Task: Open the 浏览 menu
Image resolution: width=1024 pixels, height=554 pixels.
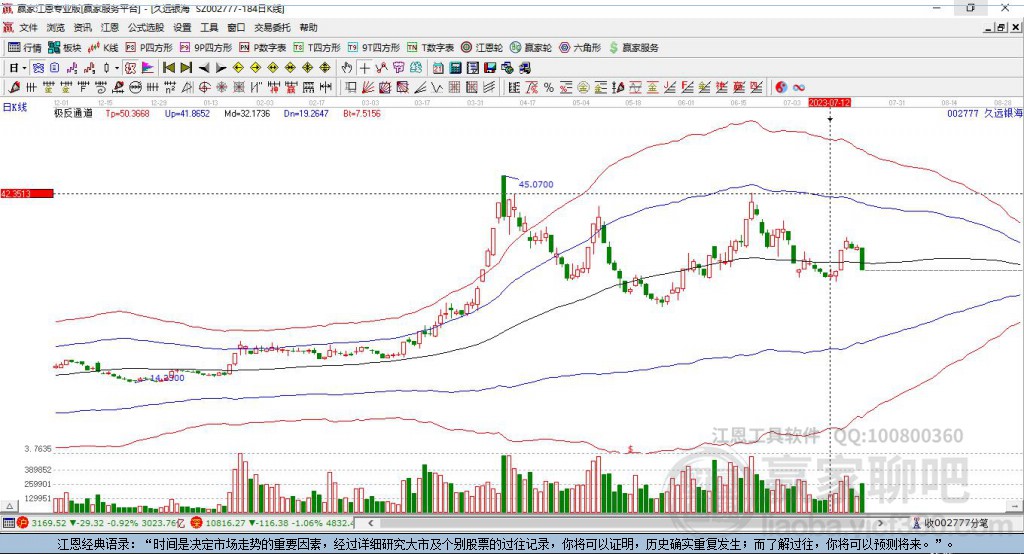Action: point(56,27)
